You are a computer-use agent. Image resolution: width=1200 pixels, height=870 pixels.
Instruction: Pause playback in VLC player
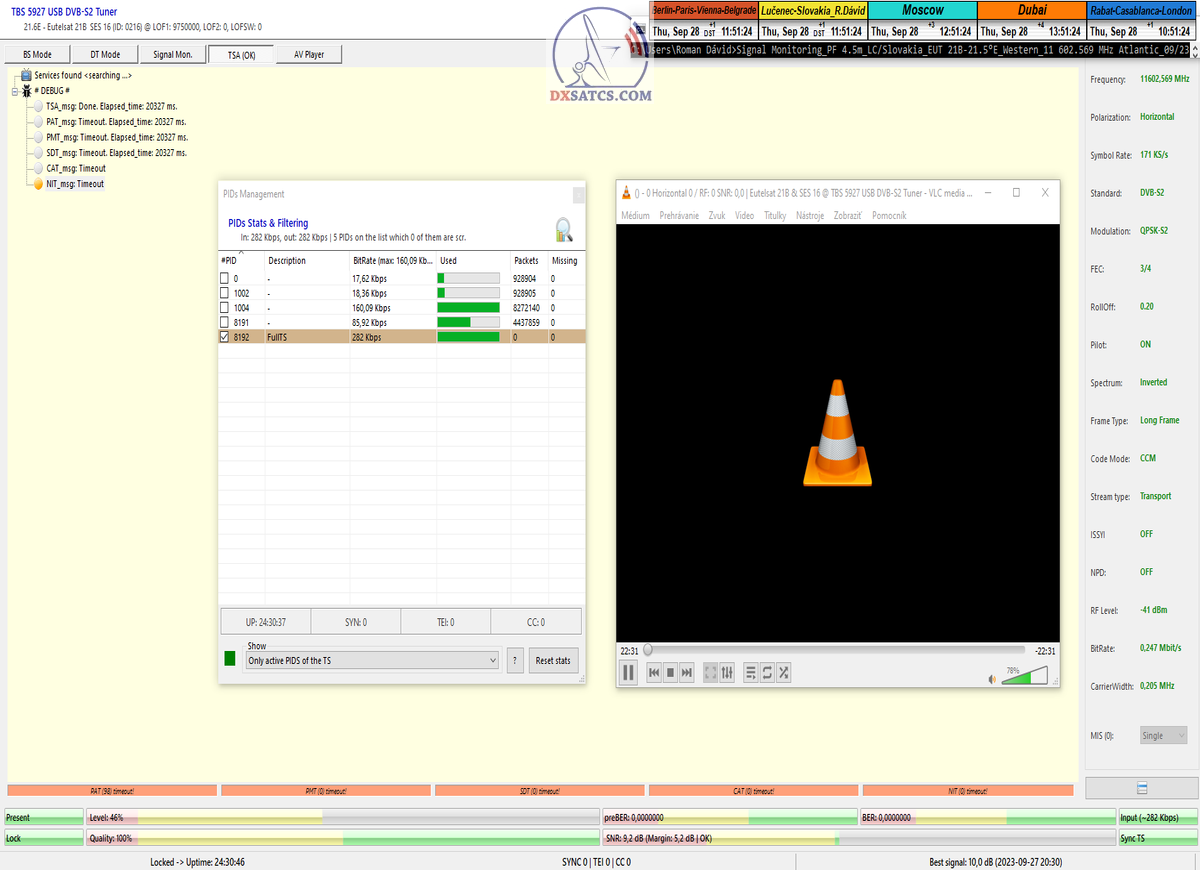629,673
